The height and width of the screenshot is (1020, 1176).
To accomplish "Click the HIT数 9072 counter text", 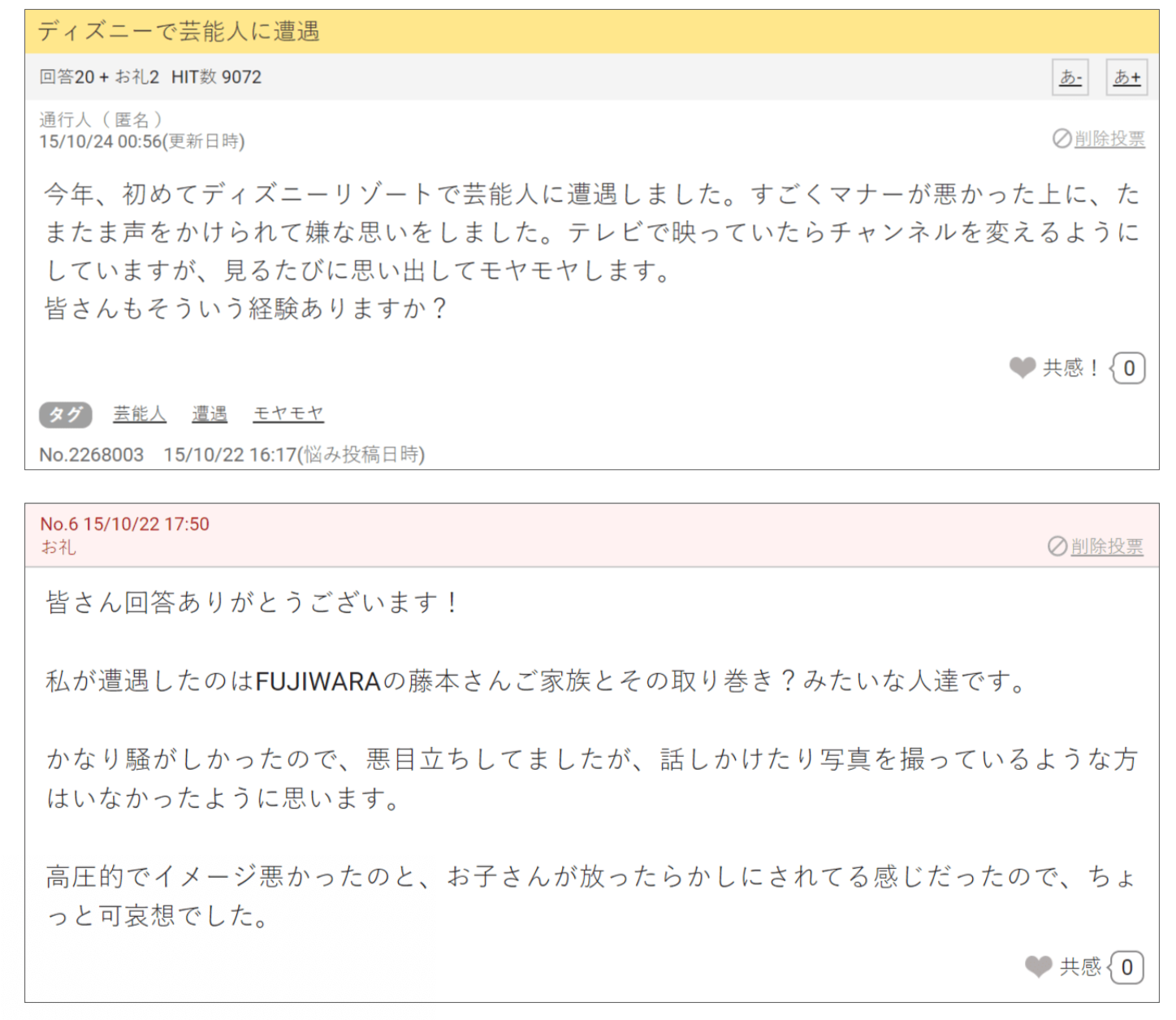I will [216, 77].
